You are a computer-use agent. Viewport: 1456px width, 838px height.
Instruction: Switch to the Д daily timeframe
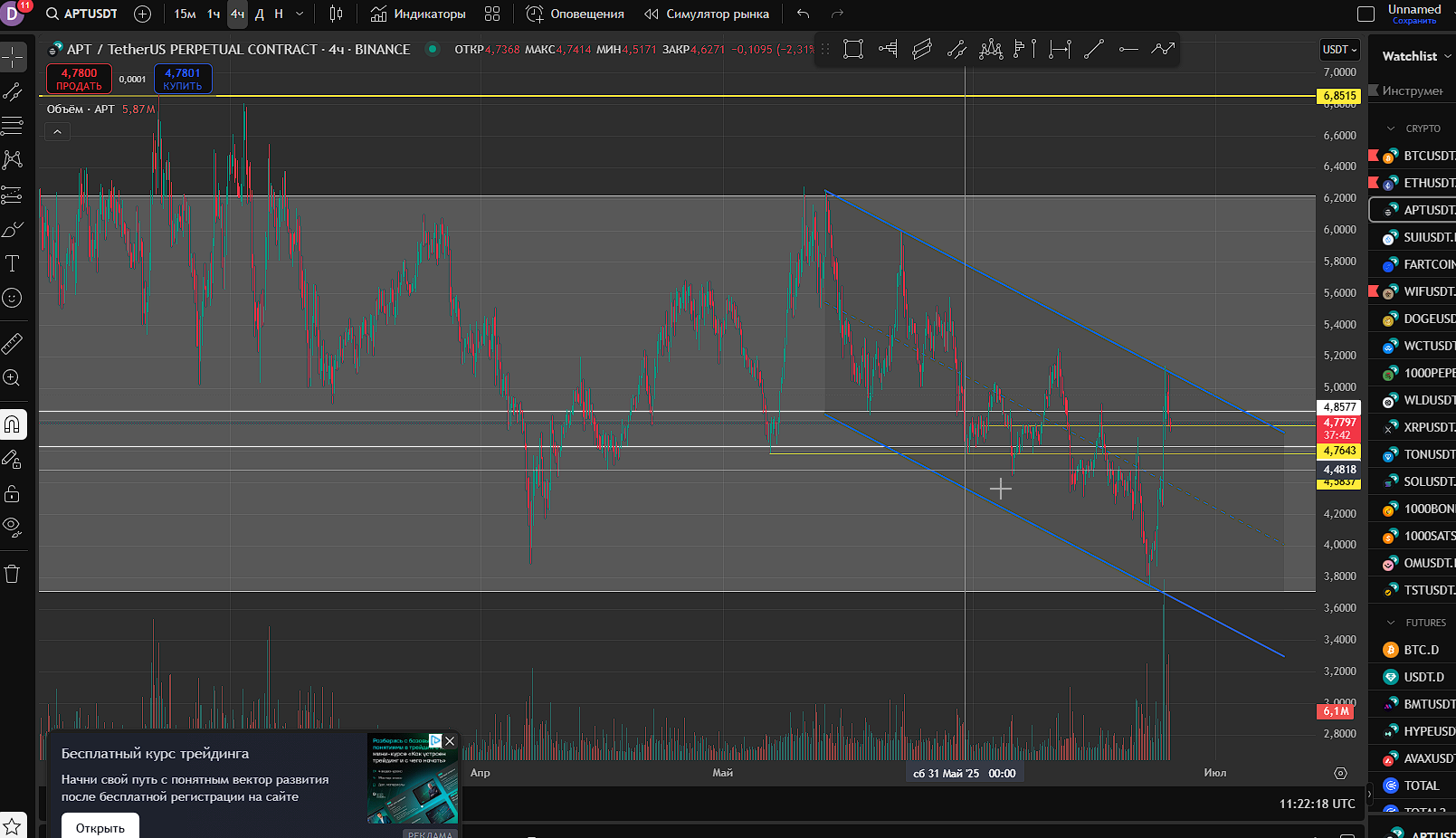260,14
